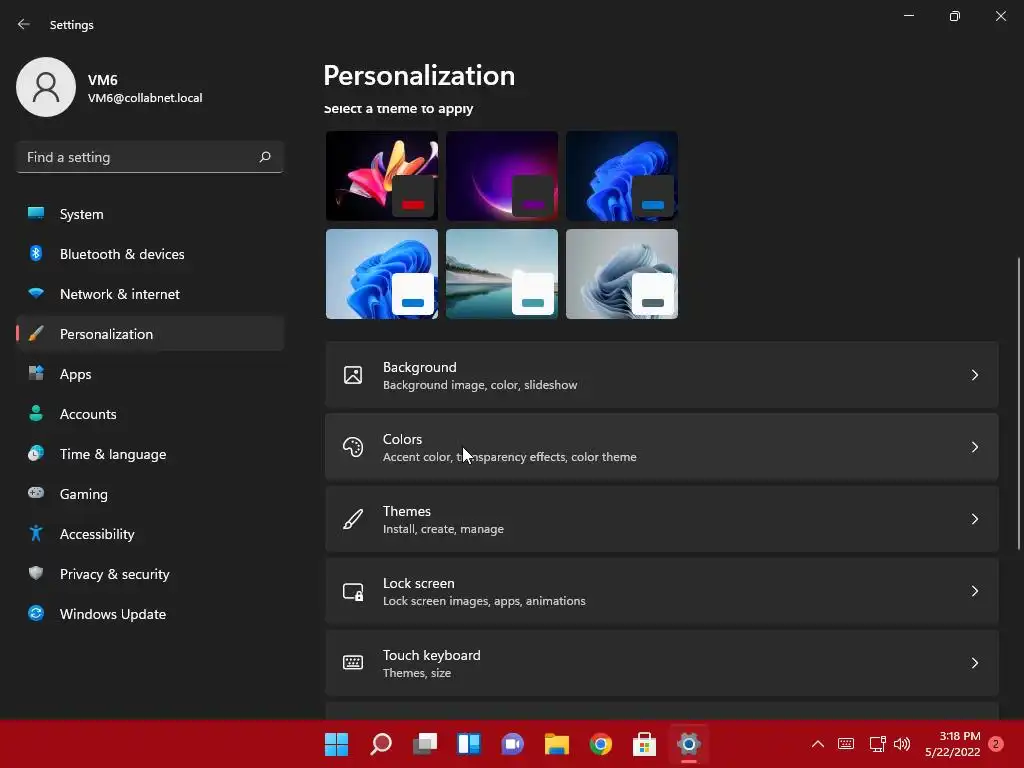Screen dimensions: 1024x768
Task: Open Privacy & security settings
Action: click(x=150, y=573)
